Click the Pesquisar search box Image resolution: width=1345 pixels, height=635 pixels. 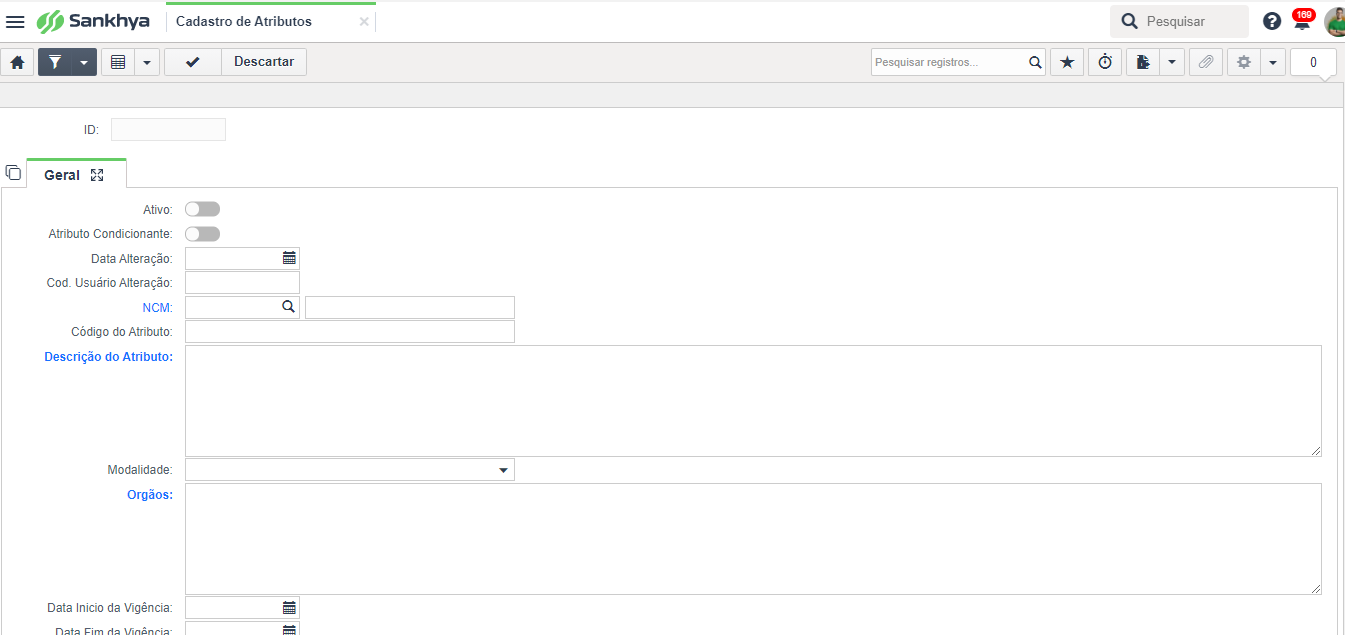coord(1179,21)
